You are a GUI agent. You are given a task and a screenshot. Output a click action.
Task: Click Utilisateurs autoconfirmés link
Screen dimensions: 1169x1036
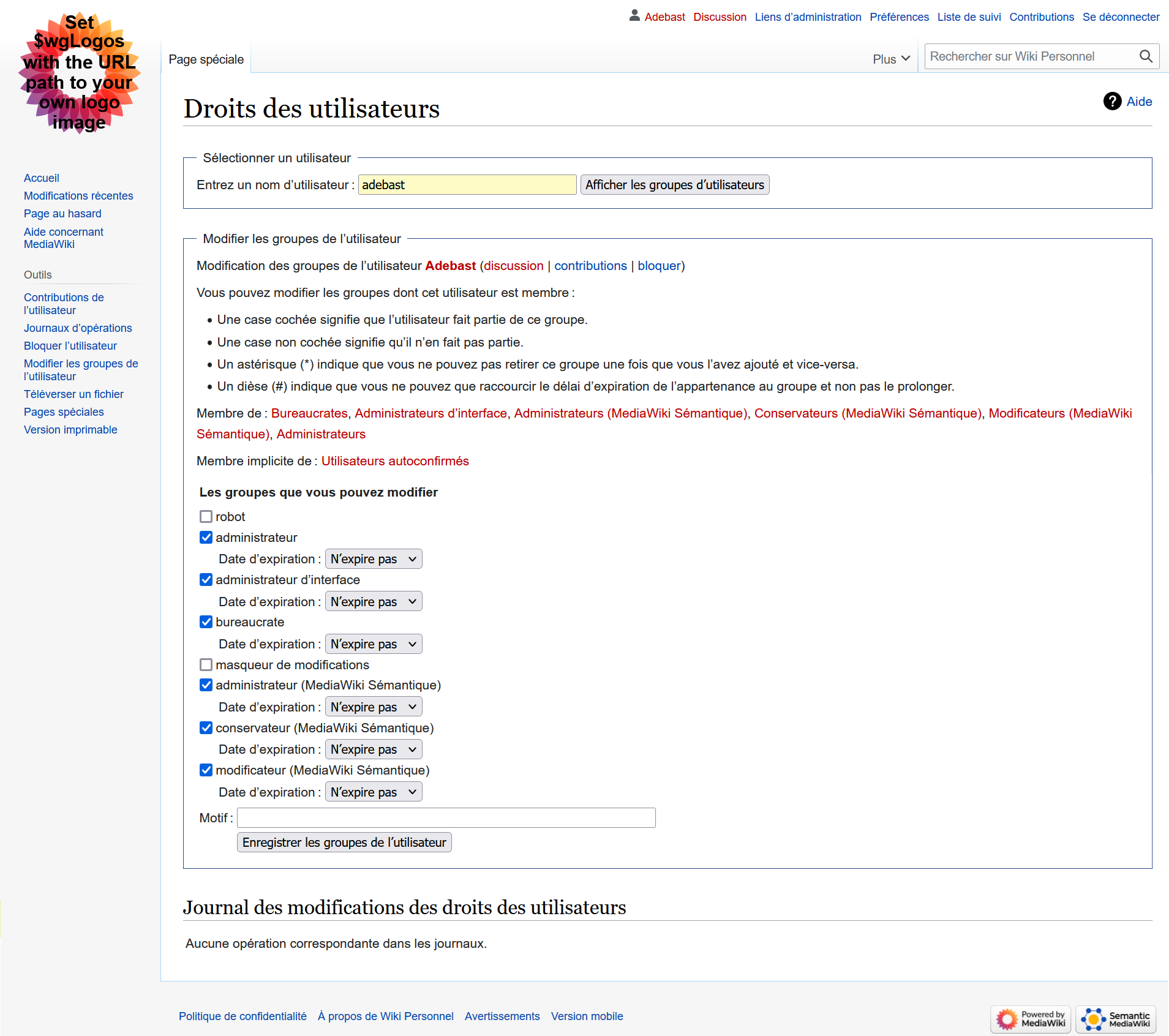coord(395,460)
